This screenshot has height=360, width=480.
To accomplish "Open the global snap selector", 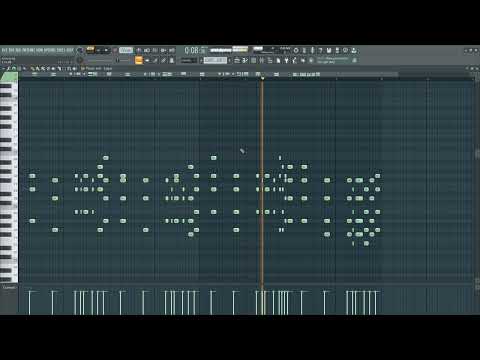I will (x=188, y=60).
